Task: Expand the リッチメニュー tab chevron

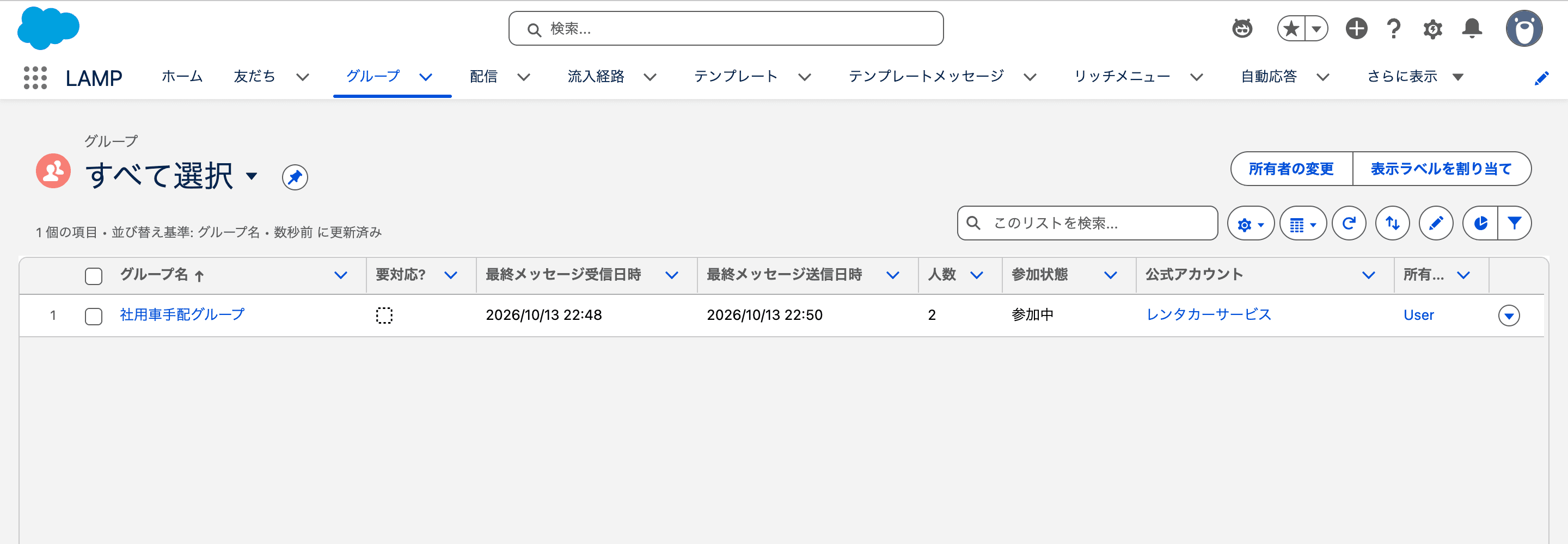Action: click(x=1197, y=77)
